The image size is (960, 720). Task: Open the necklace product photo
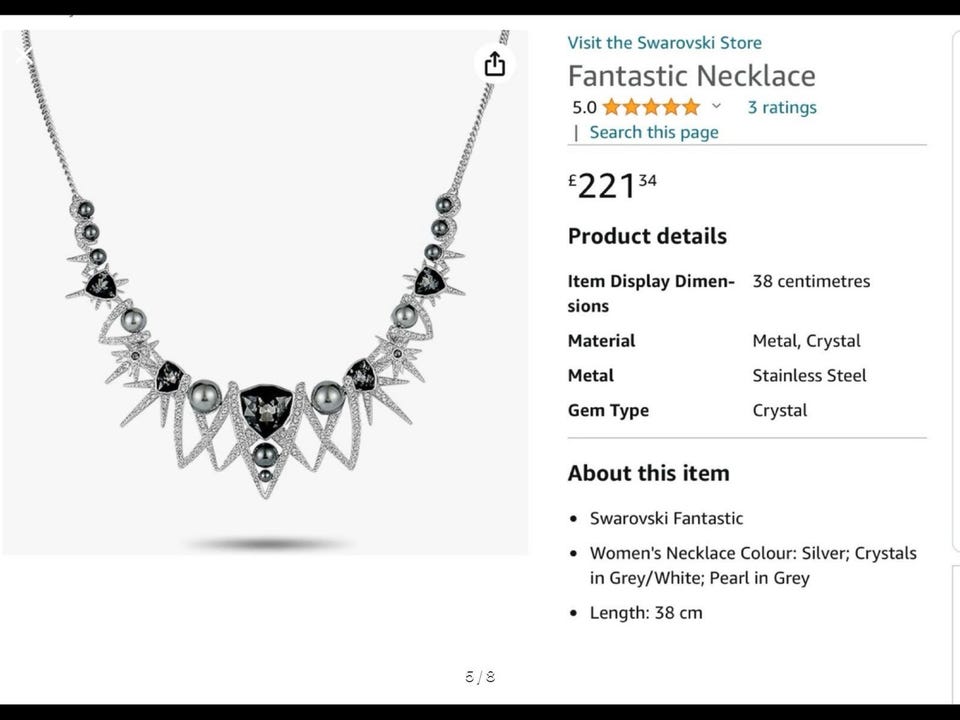[x=265, y=292]
